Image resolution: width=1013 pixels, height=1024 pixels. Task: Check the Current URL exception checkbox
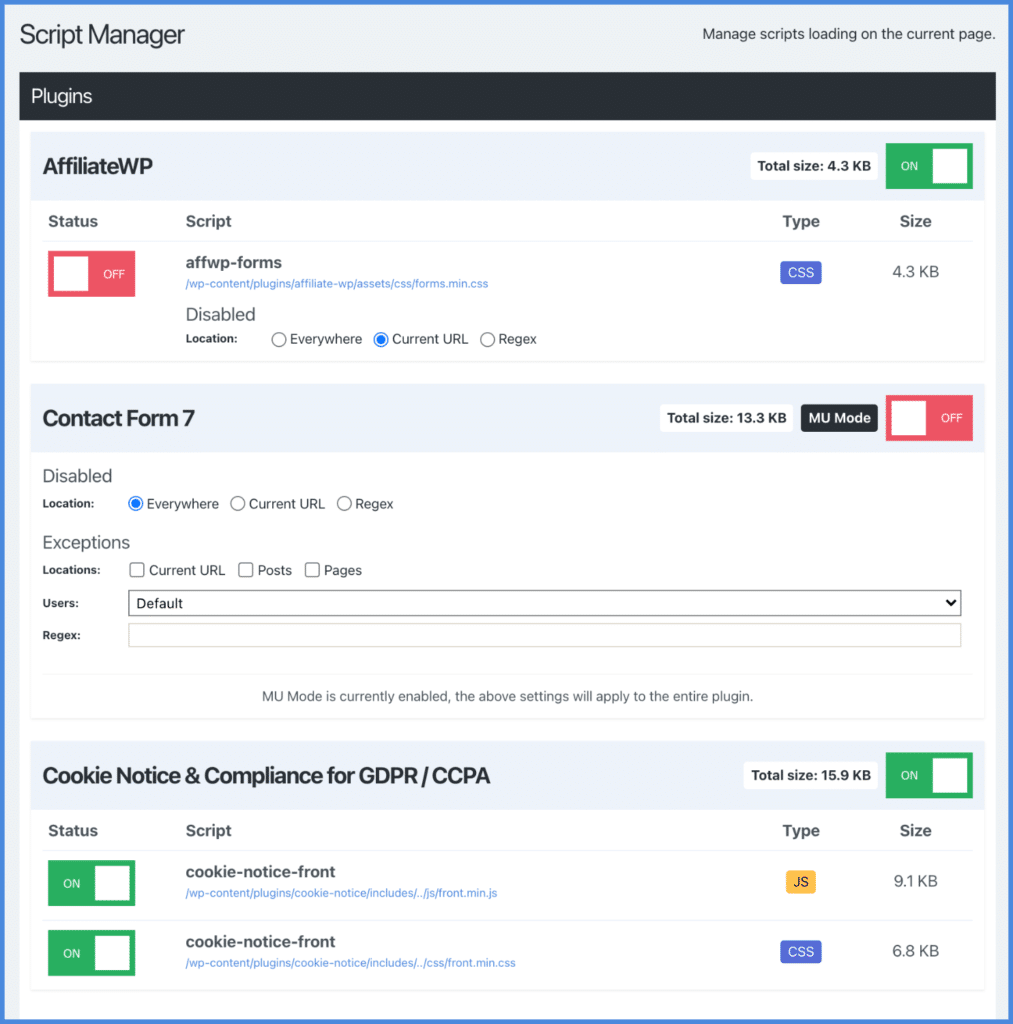tap(137, 570)
